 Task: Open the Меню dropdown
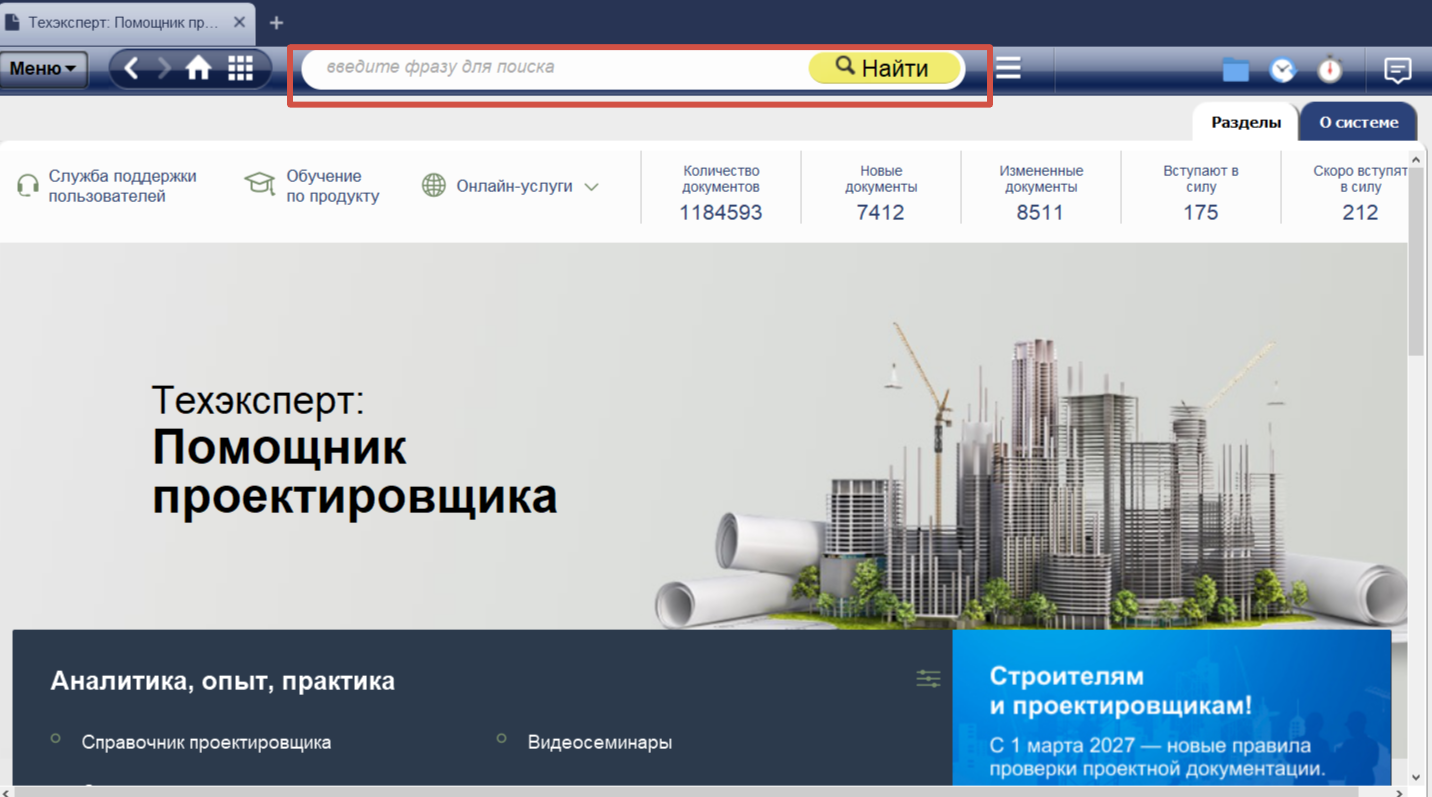click(x=44, y=69)
